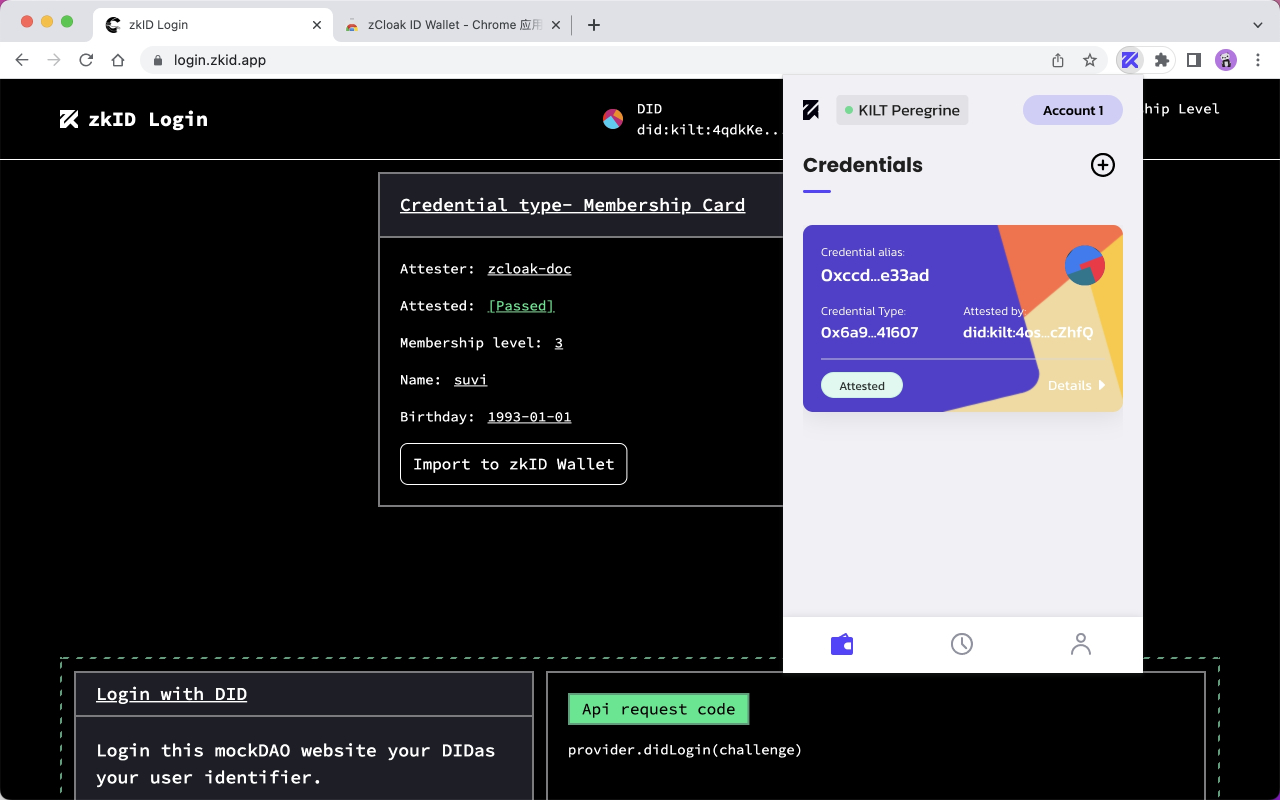Viewport: 1280px width, 800px height.
Task: Click the name value suvi
Action: click(x=470, y=380)
